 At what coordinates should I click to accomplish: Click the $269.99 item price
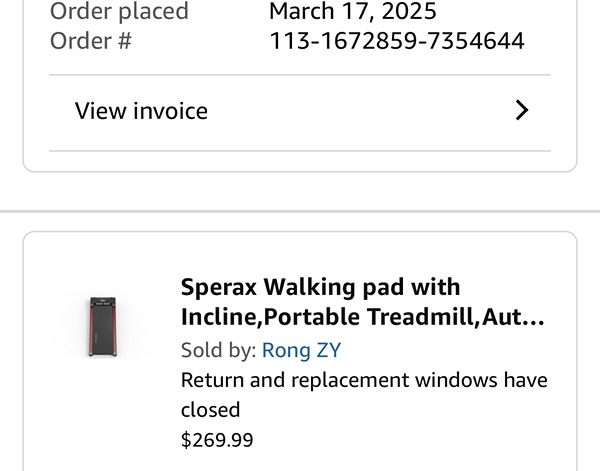tap(217, 439)
